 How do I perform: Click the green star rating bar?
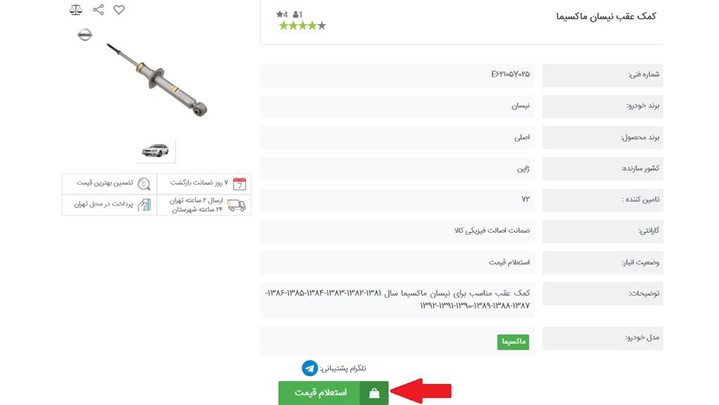(x=302, y=26)
